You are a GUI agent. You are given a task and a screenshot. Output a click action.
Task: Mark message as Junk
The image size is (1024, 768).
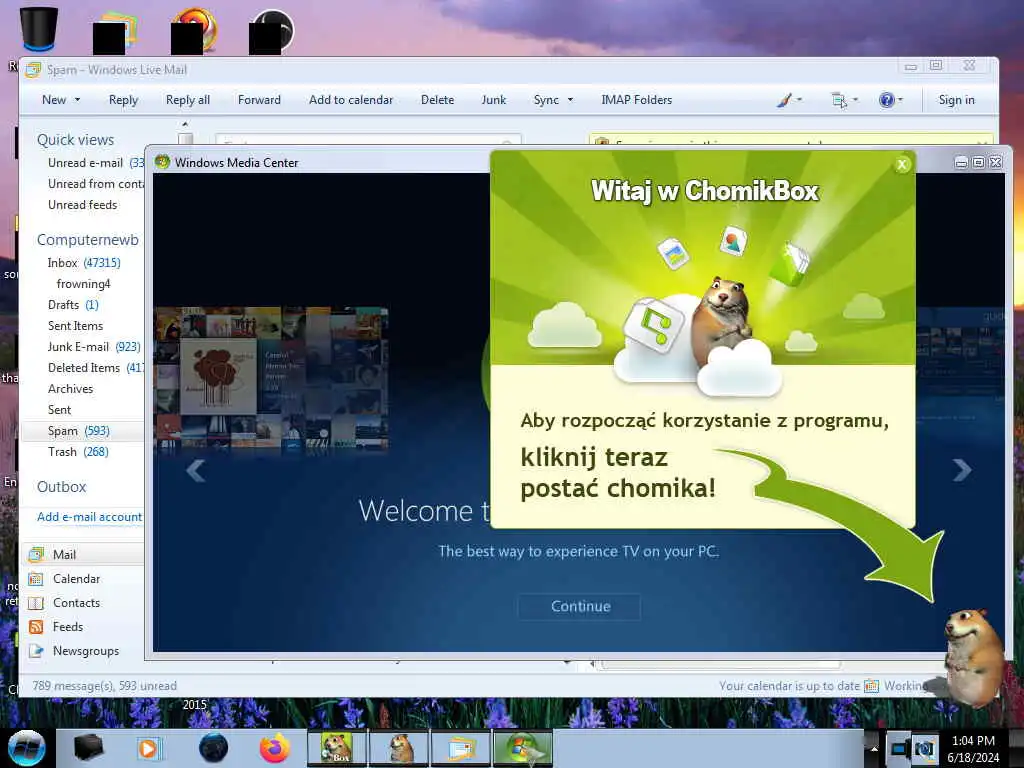(x=494, y=100)
